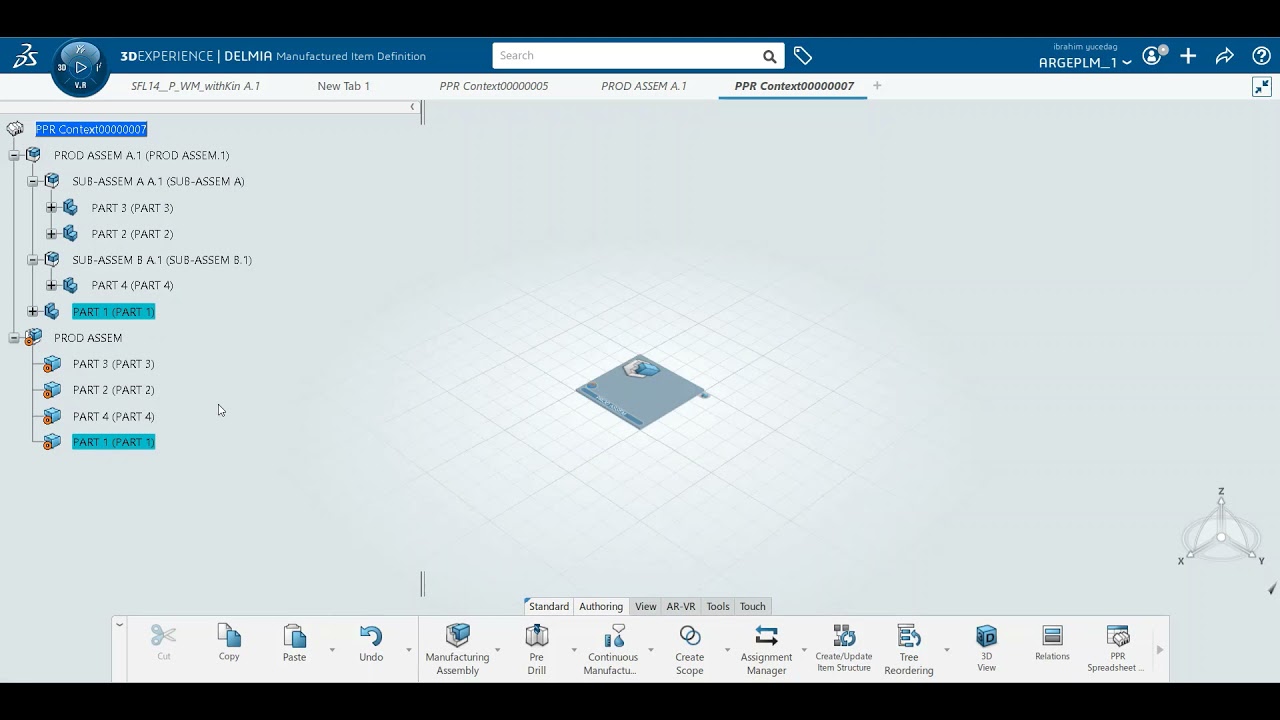
Task: Open the Help question mark icon
Action: (1262, 56)
